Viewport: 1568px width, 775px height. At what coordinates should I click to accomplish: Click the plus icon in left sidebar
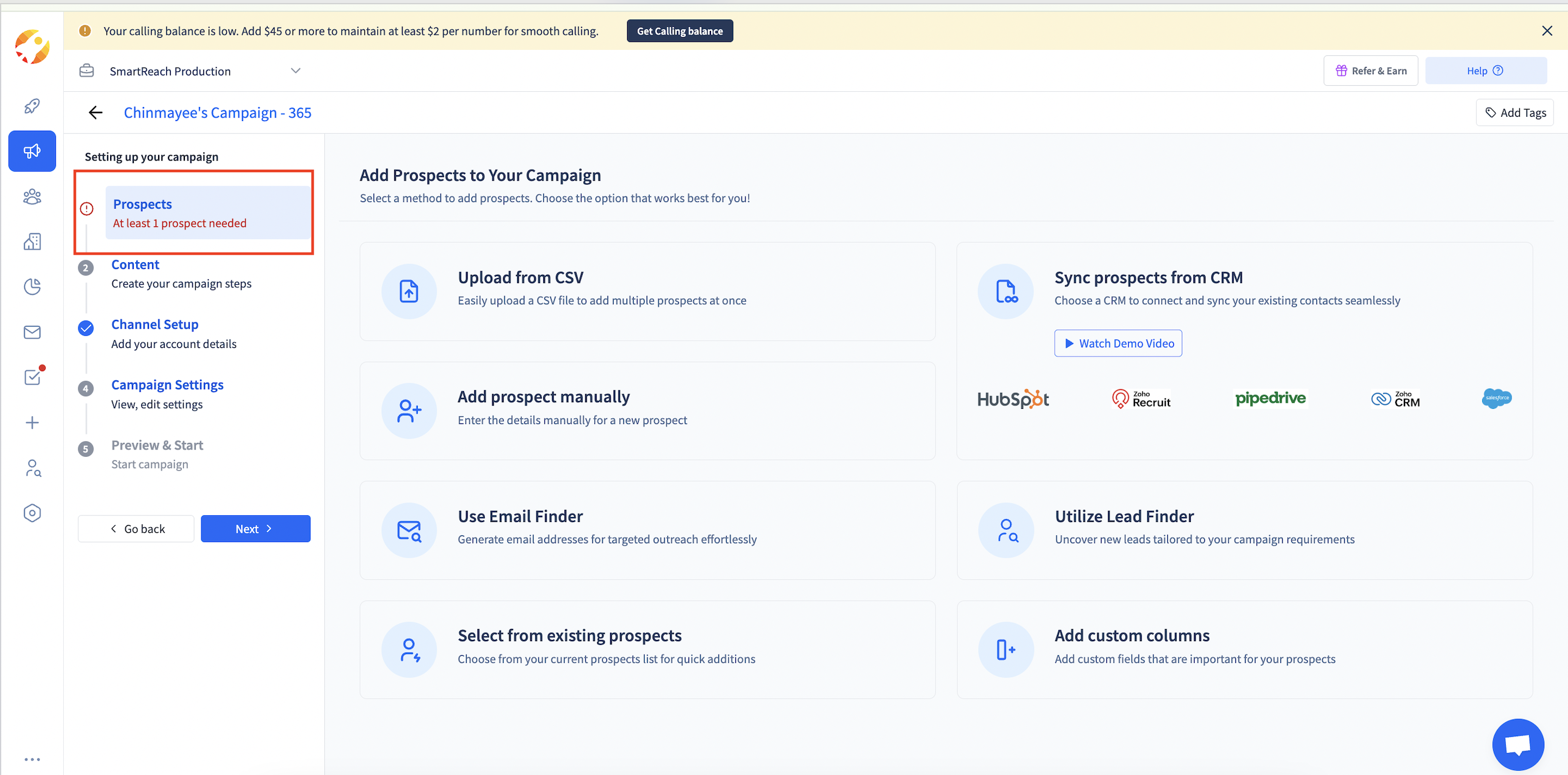pyautogui.click(x=32, y=423)
